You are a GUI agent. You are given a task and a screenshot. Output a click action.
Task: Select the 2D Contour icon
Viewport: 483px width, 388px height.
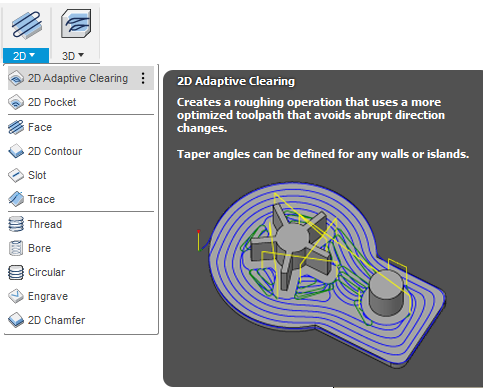pos(16,151)
